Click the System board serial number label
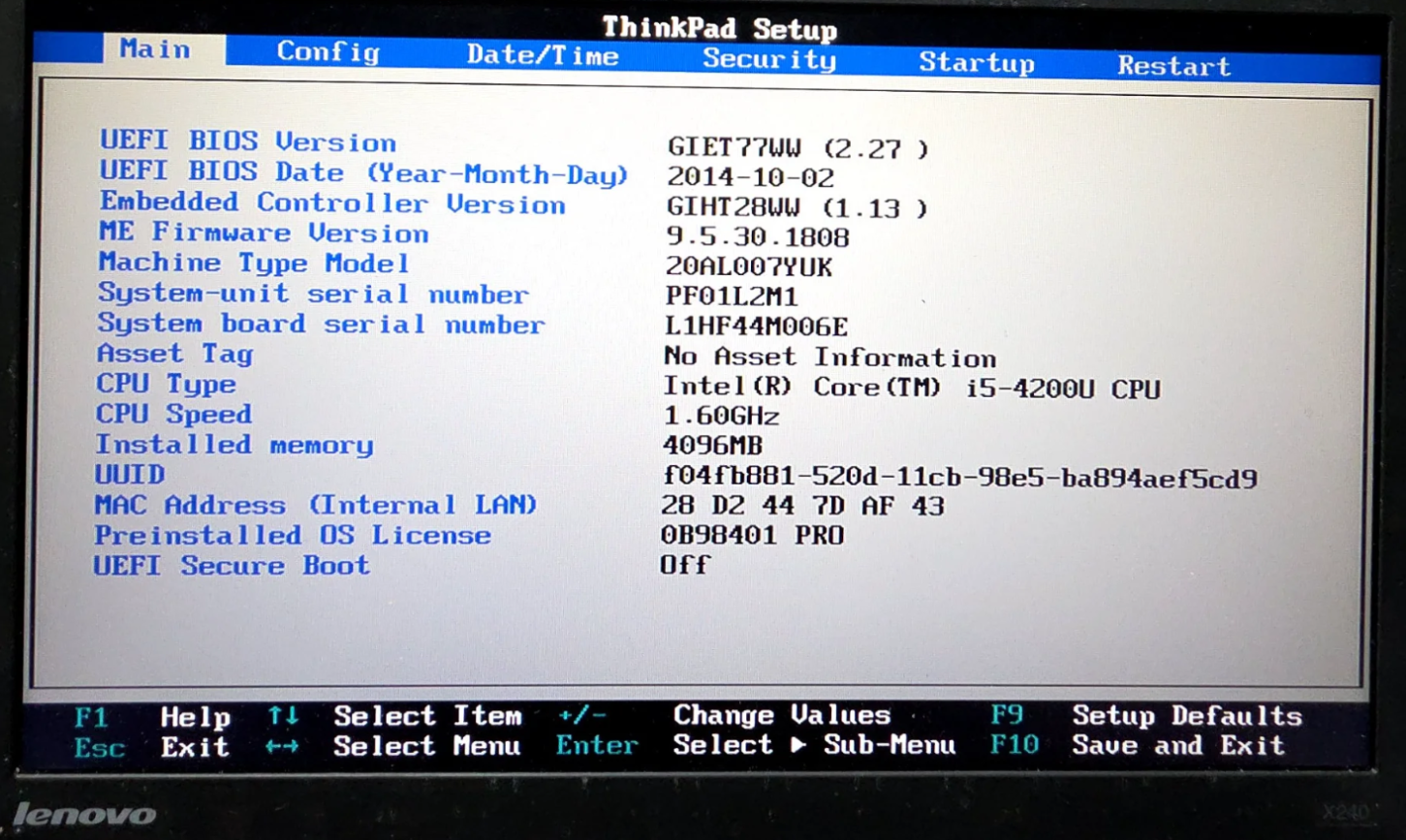 click(x=321, y=324)
